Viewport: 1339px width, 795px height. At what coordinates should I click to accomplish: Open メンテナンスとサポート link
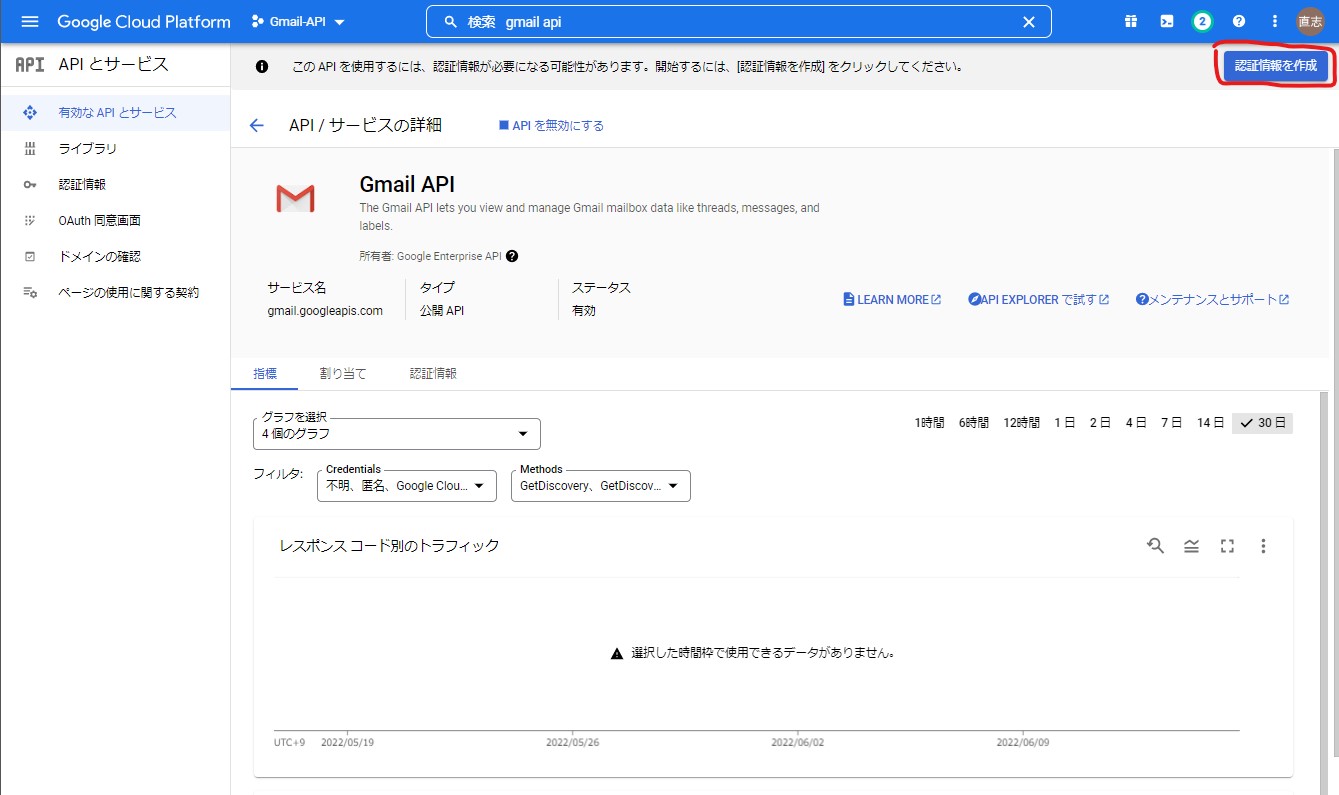pyautogui.click(x=1213, y=300)
